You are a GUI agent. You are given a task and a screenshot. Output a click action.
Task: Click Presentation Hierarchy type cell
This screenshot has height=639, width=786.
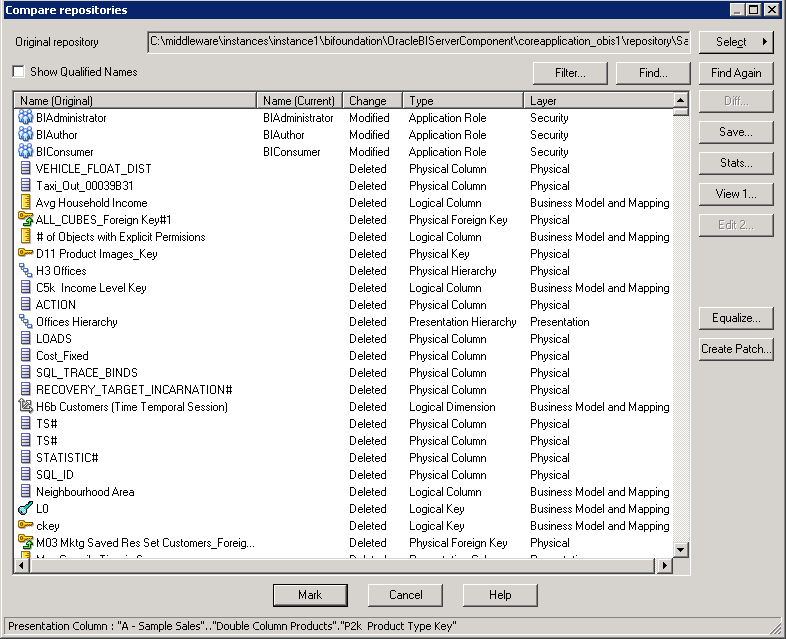coord(463,322)
